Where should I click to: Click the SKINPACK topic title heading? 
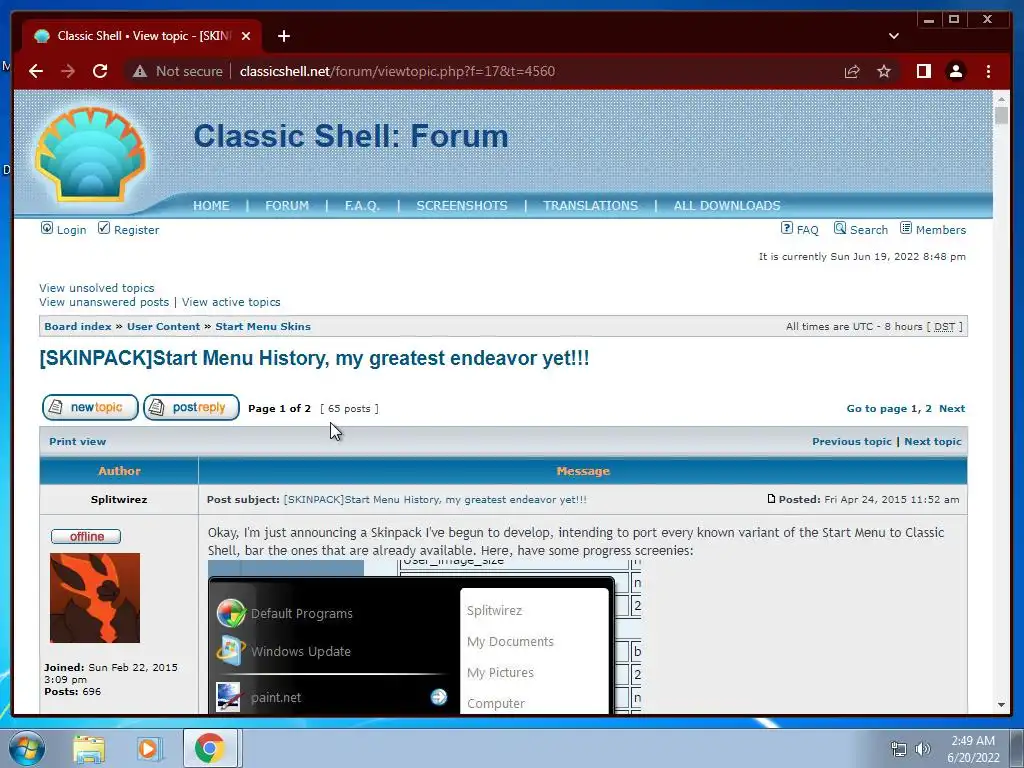tap(314, 359)
